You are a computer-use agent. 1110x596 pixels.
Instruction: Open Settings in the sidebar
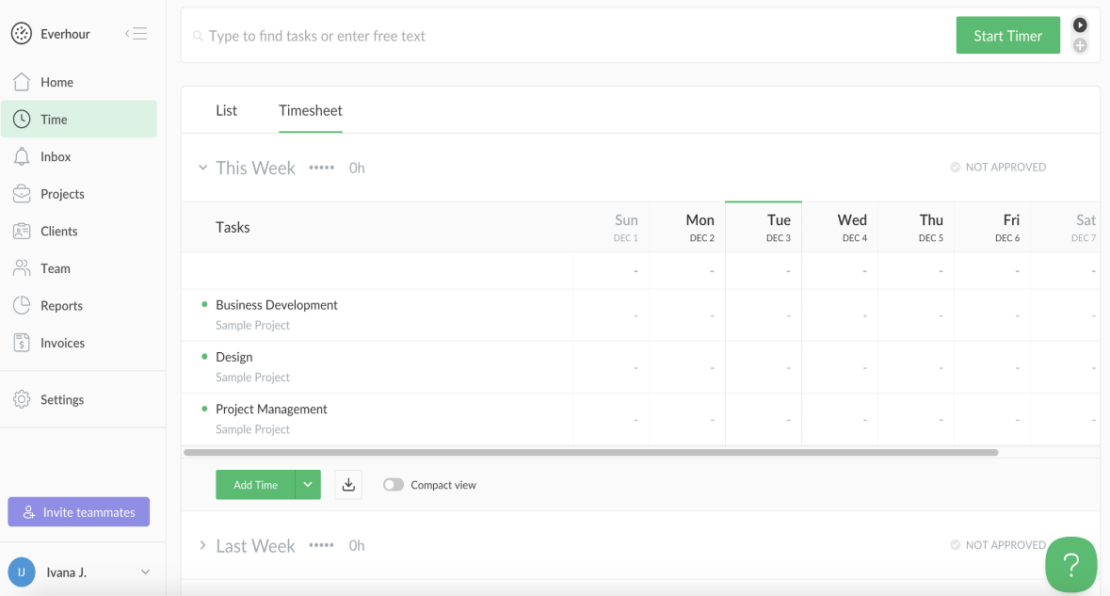pos(79,399)
